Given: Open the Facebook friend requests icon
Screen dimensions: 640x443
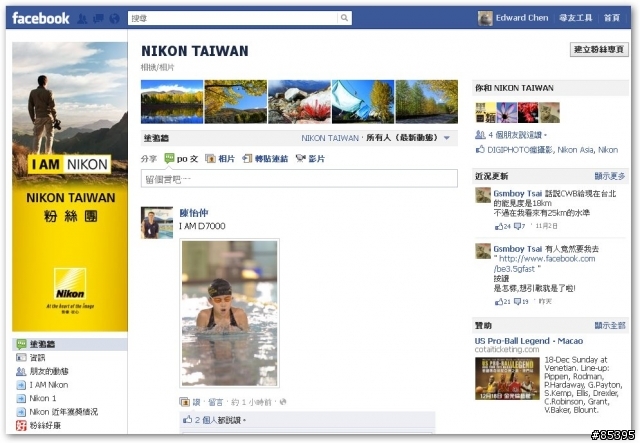Looking at the screenshot, I should (x=82, y=18).
